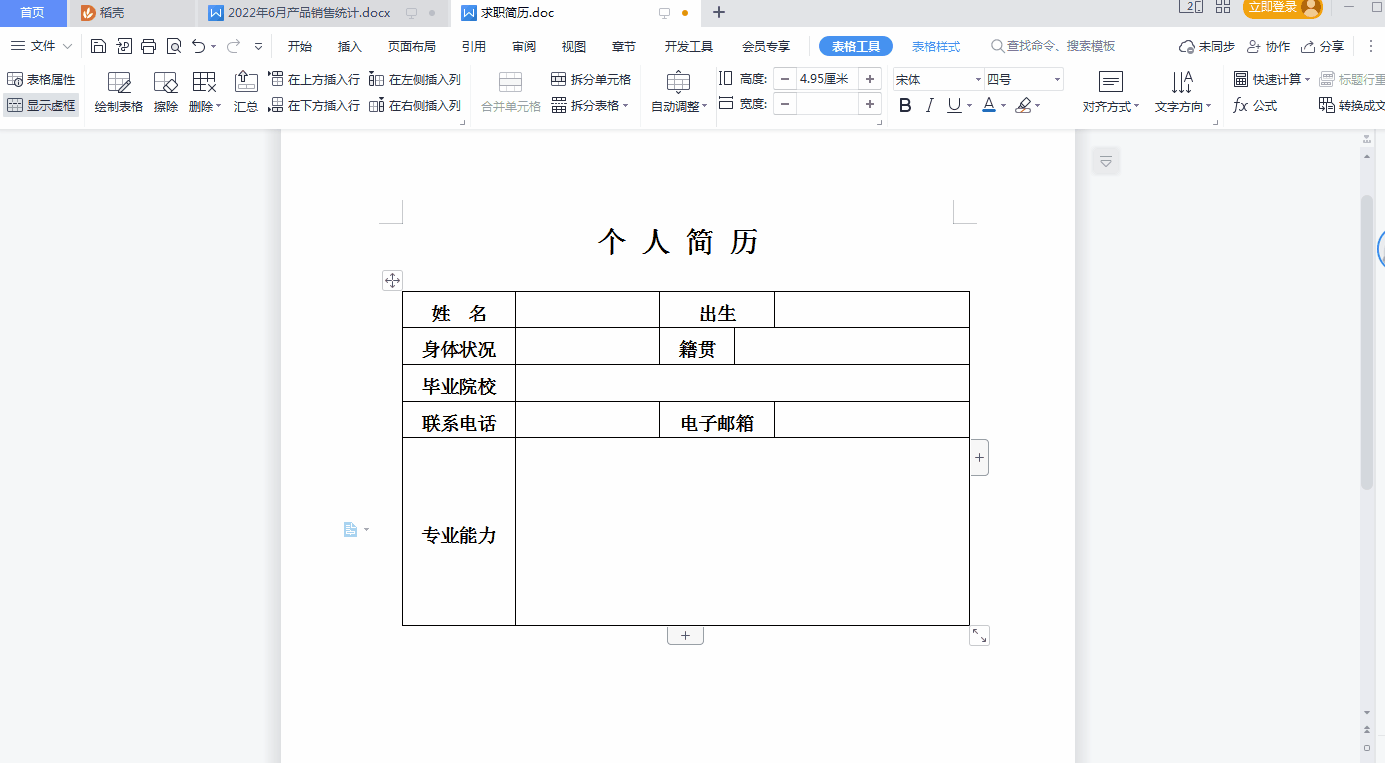This screenshot has height=763, width=1385.
Task: Click the 专业能力 table cell
Action: point(459,532)
